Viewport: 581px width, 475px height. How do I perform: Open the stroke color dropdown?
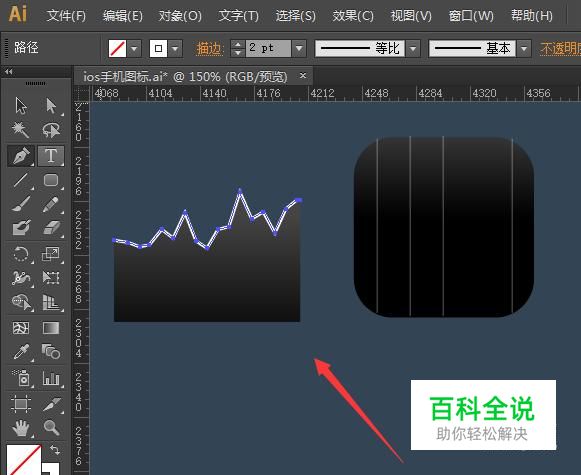[175, 49]
